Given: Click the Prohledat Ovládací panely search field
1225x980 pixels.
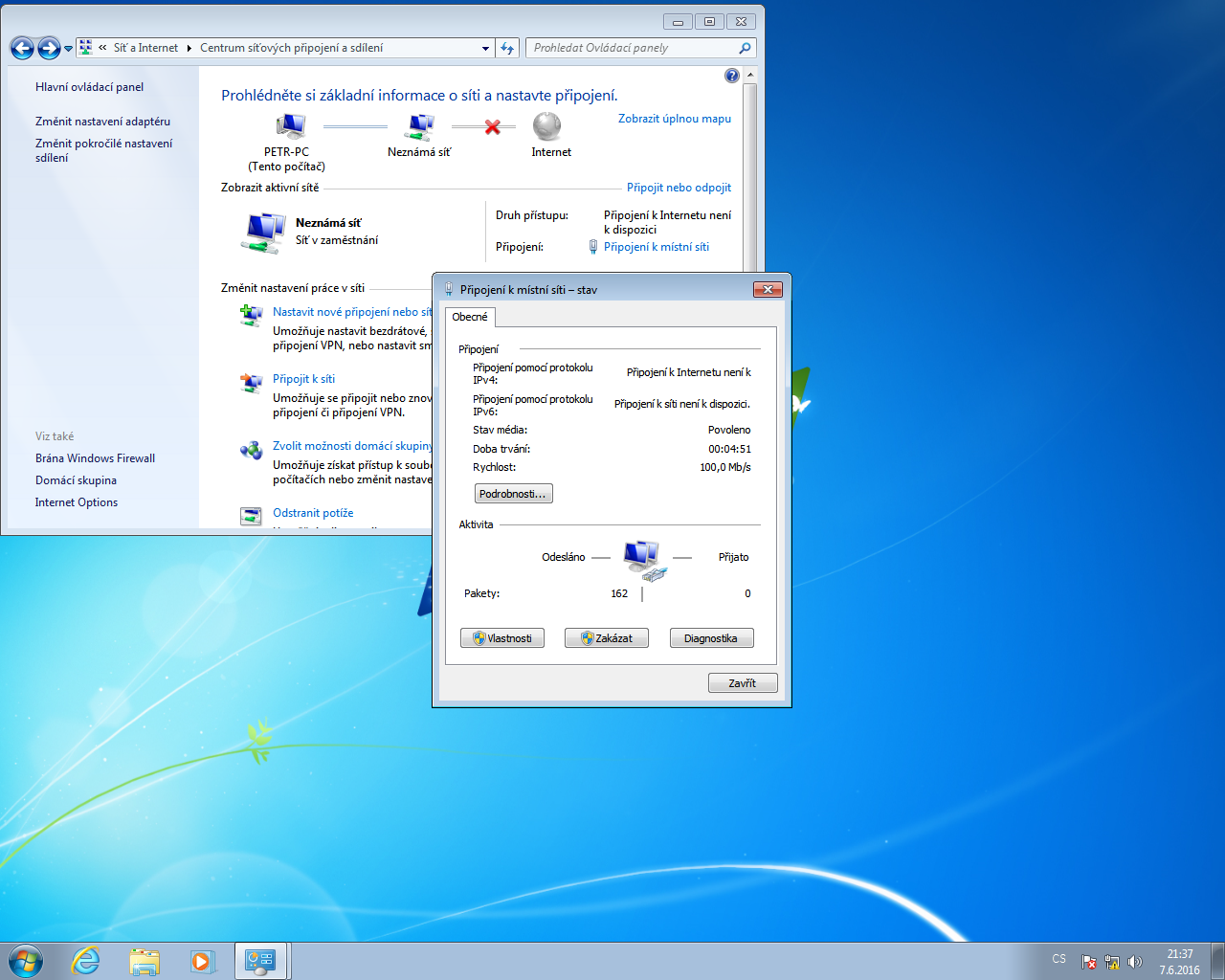Looking at the screenshot, I should pos(632,48).
